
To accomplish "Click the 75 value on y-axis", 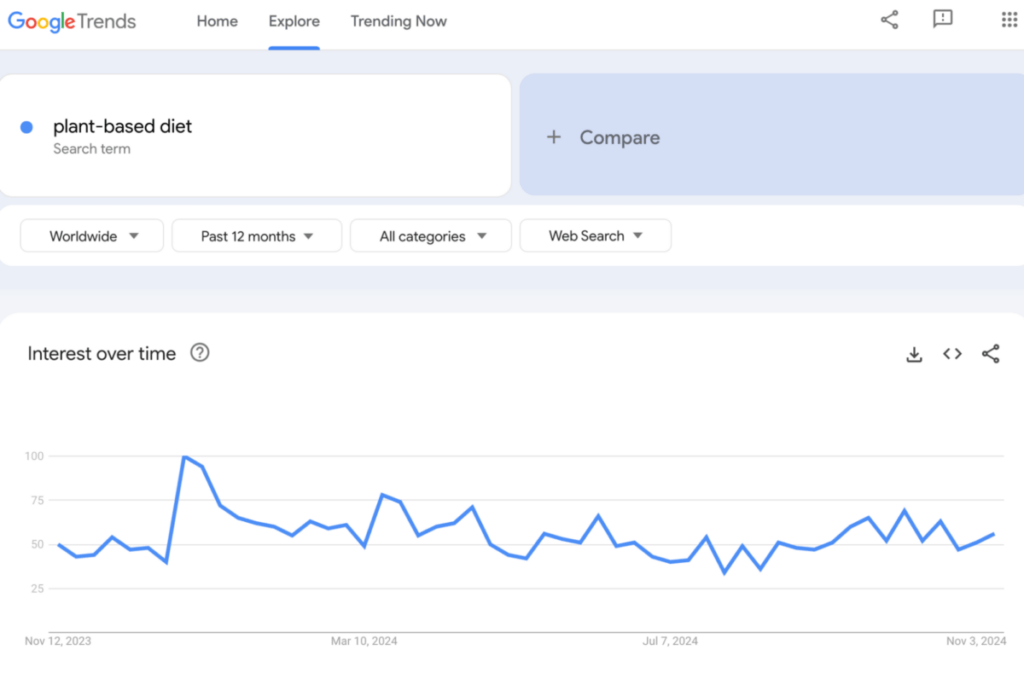I will (37, 501).
